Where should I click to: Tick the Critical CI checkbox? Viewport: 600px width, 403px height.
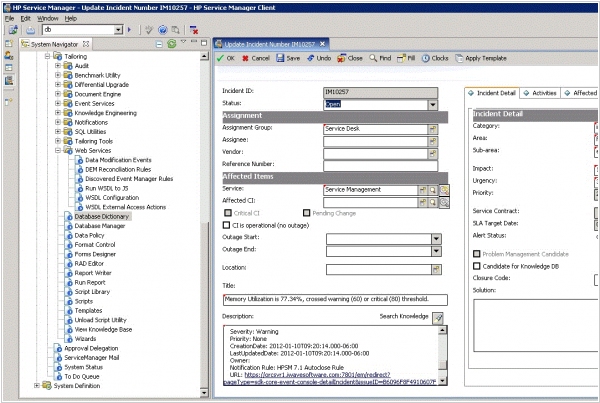pos(228,213)
